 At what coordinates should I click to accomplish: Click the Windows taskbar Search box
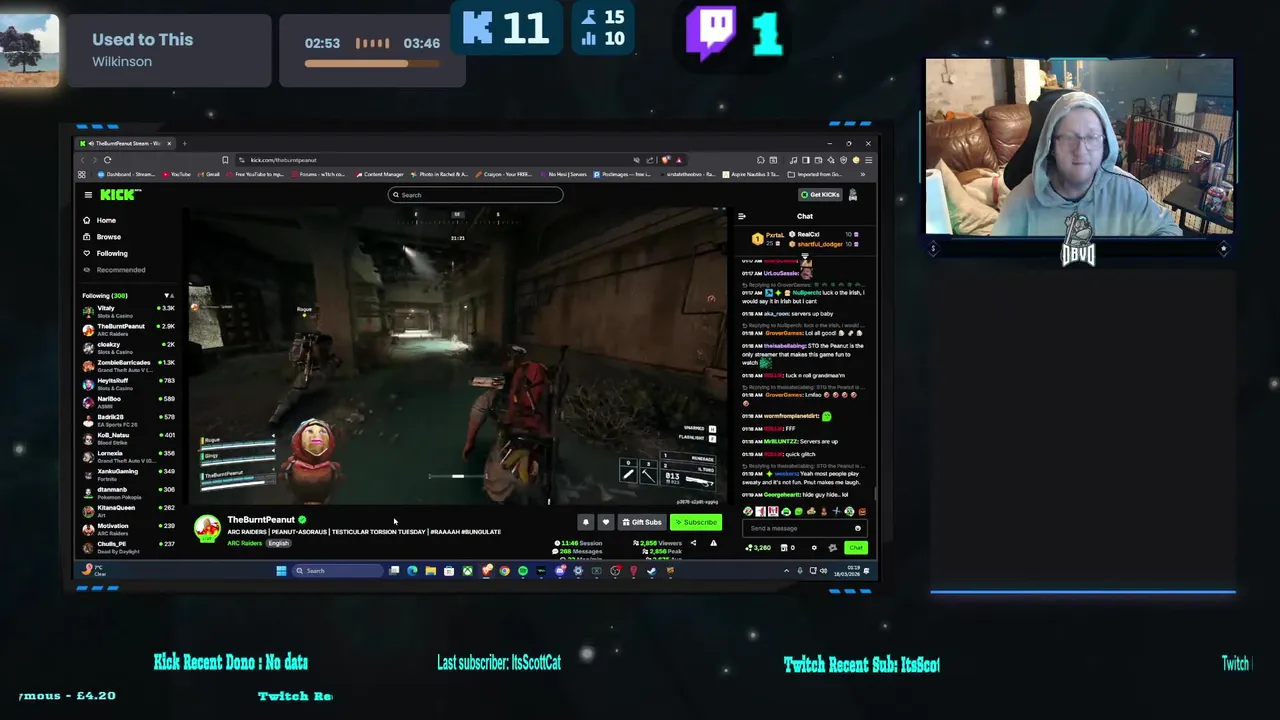pyautogui.click(x=337, y=571)
